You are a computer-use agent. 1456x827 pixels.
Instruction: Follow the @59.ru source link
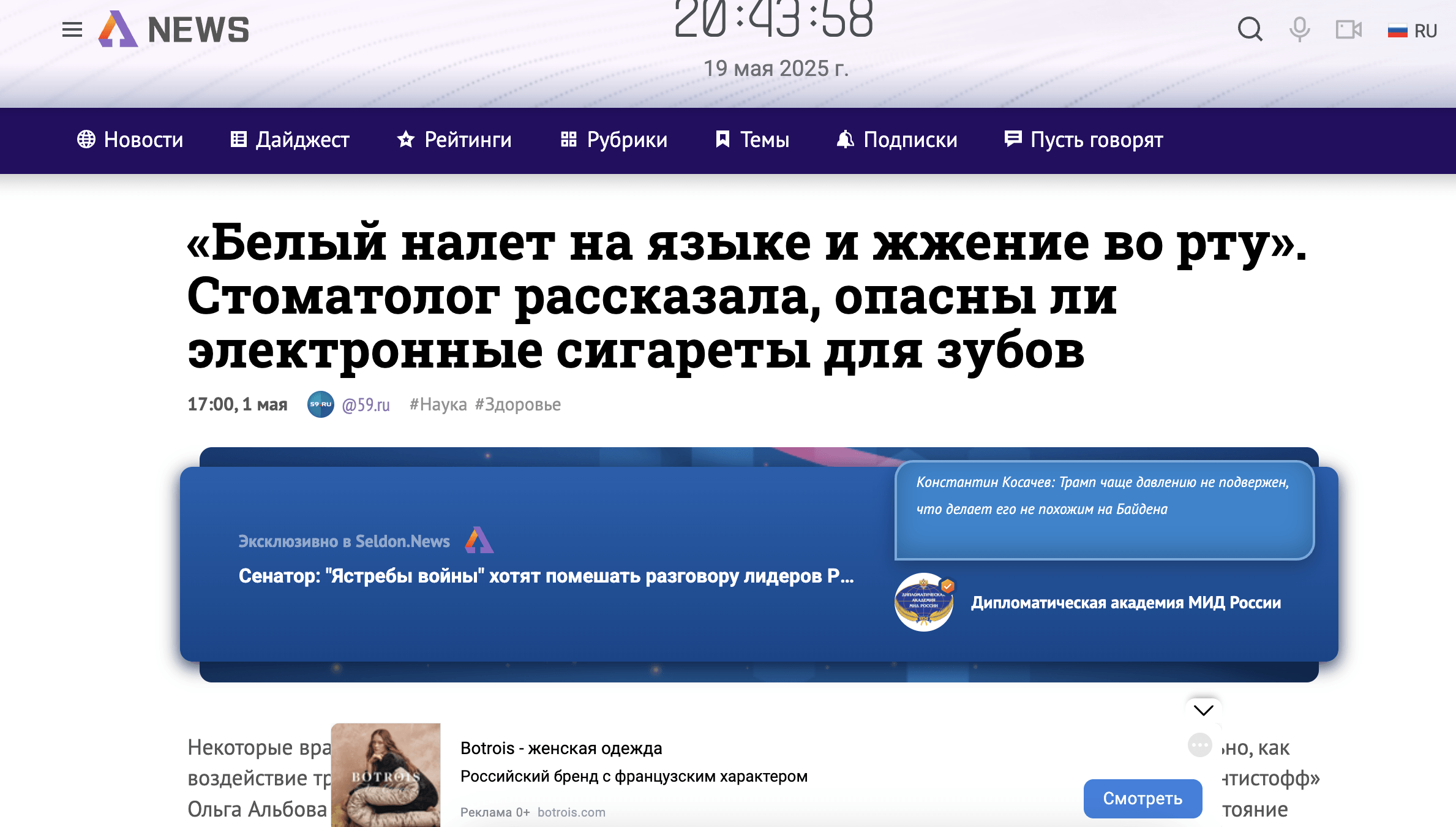point(366,405)
